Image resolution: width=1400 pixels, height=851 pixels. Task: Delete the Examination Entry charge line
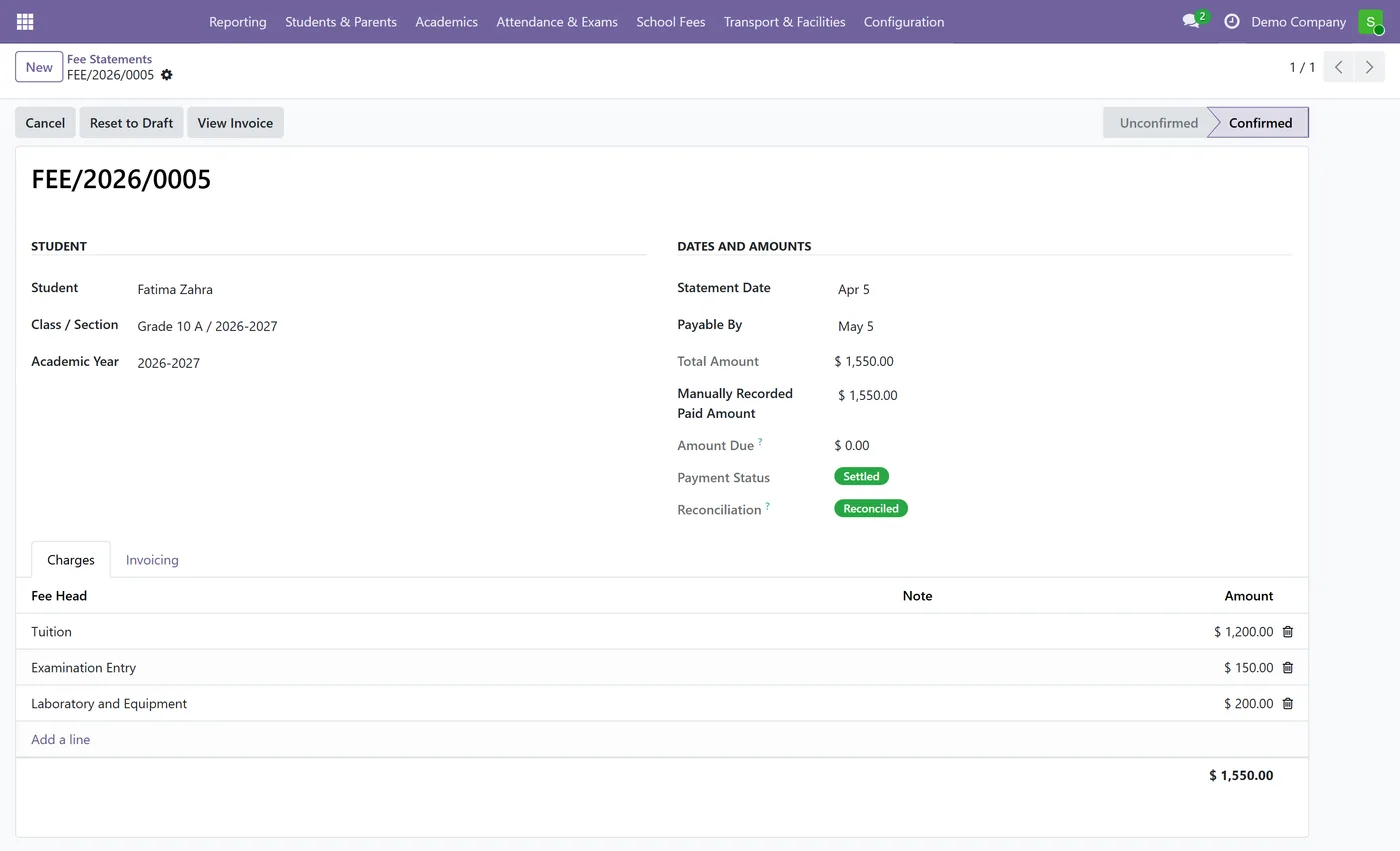pos(1288,668)
